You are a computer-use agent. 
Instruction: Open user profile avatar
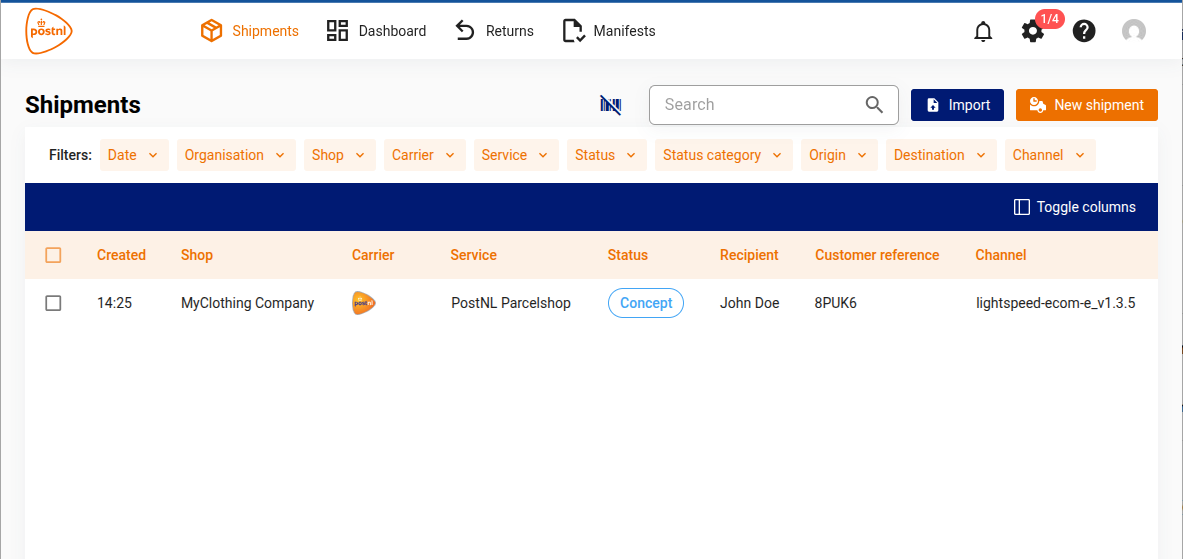[x=1133, y=32]
